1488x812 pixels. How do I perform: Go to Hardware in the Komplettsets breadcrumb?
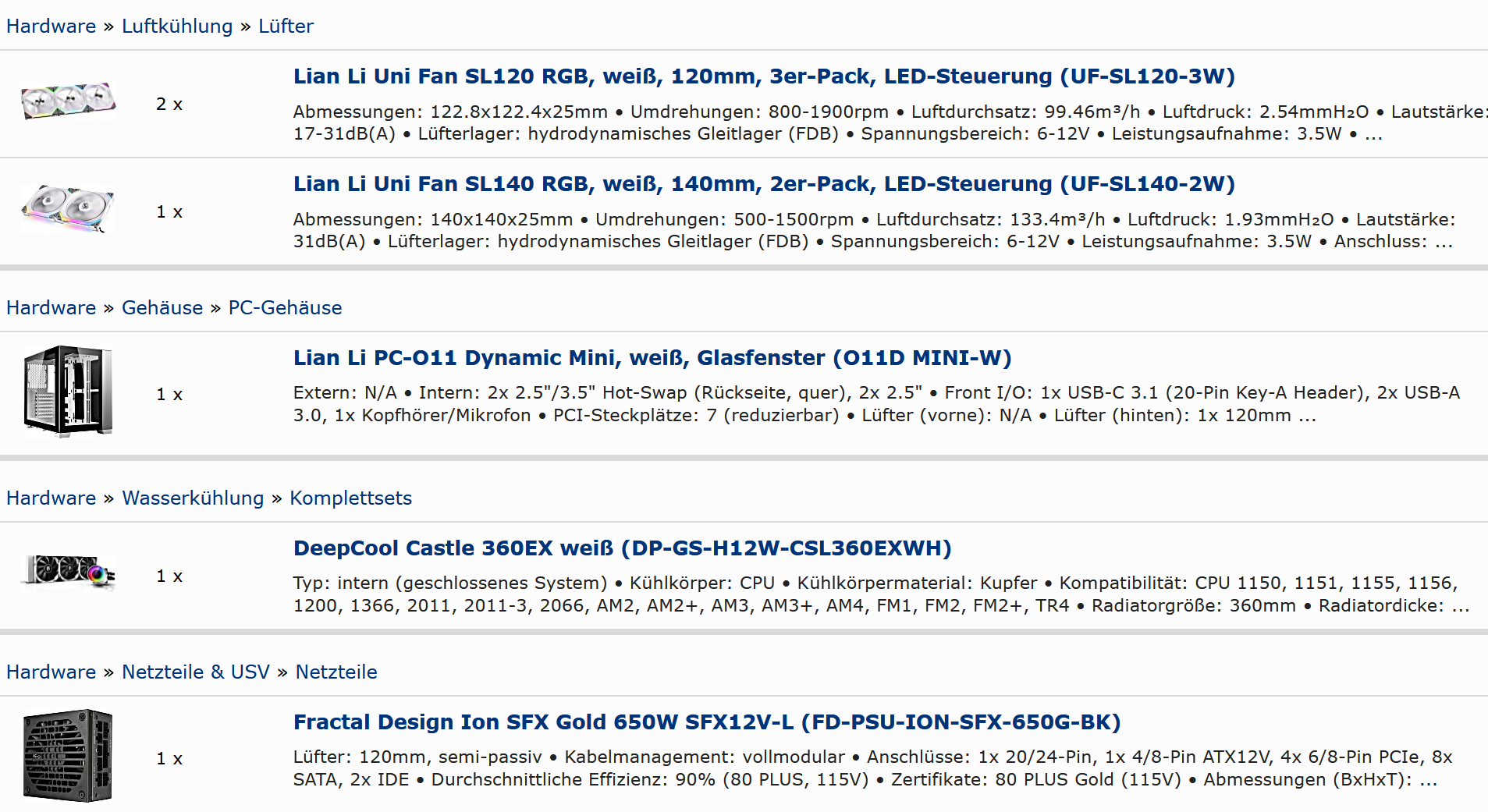[x=51, y=498]
